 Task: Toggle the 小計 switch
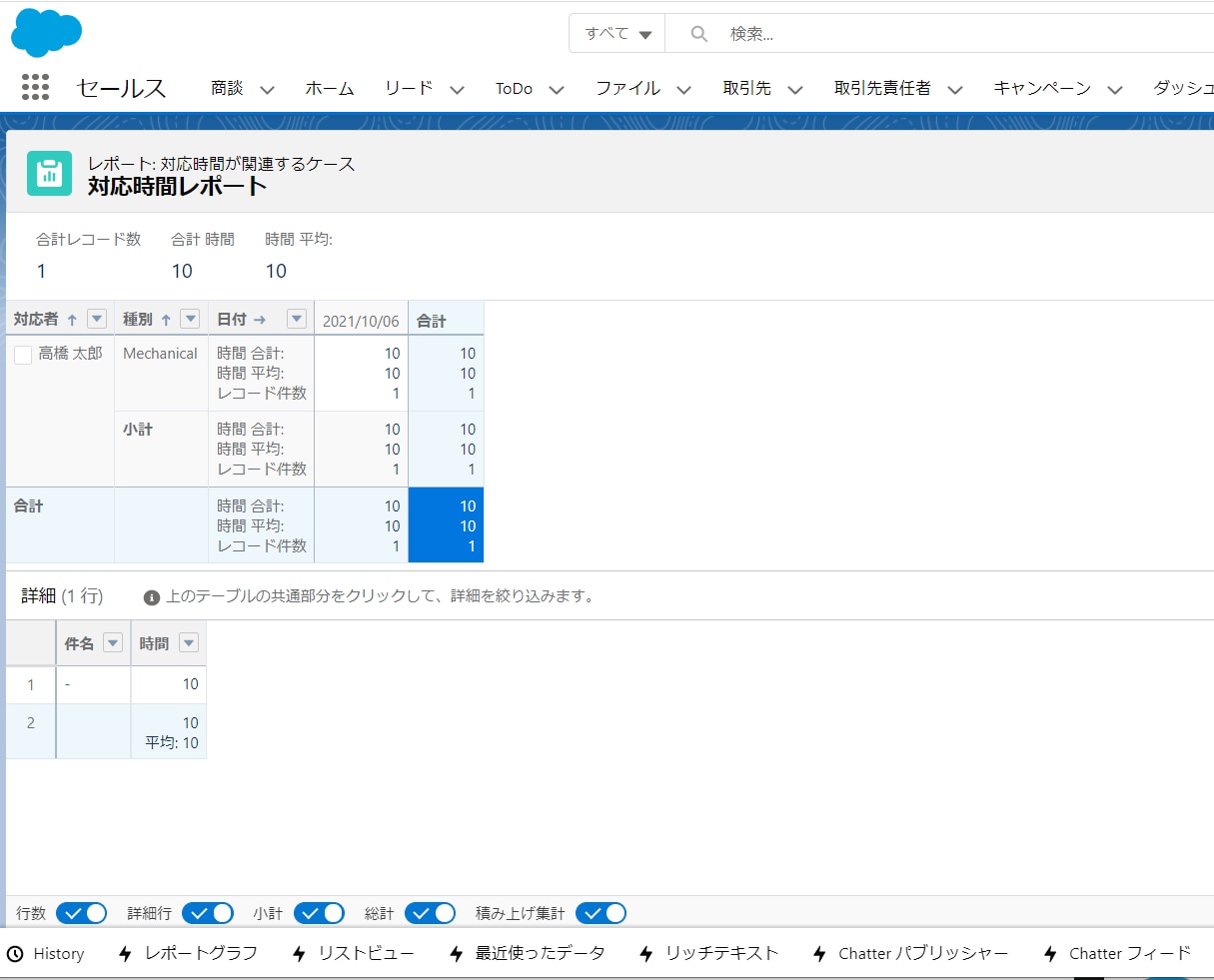coord(319,913)
